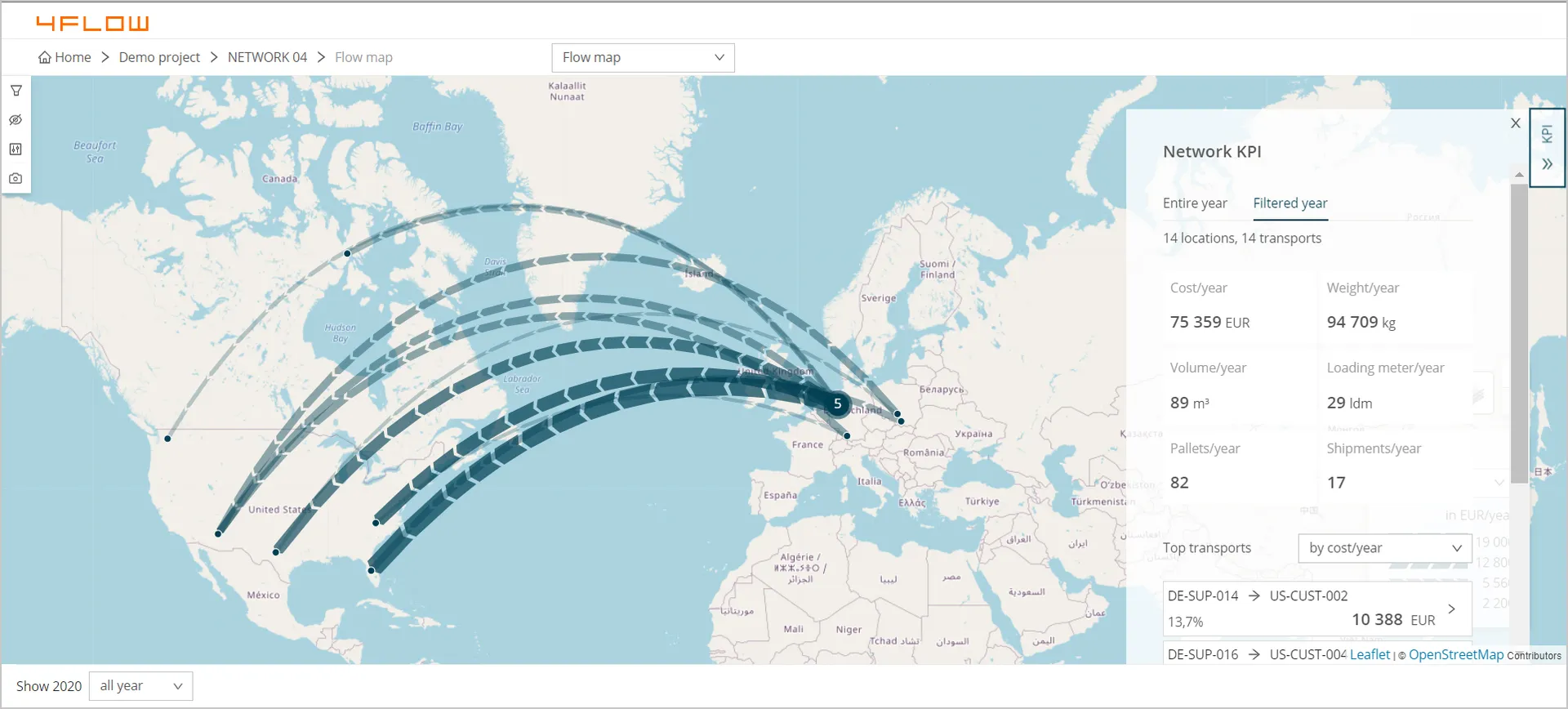1568x709 pixels.
Task: Close the Network KPI panel
Action: 1515,123
